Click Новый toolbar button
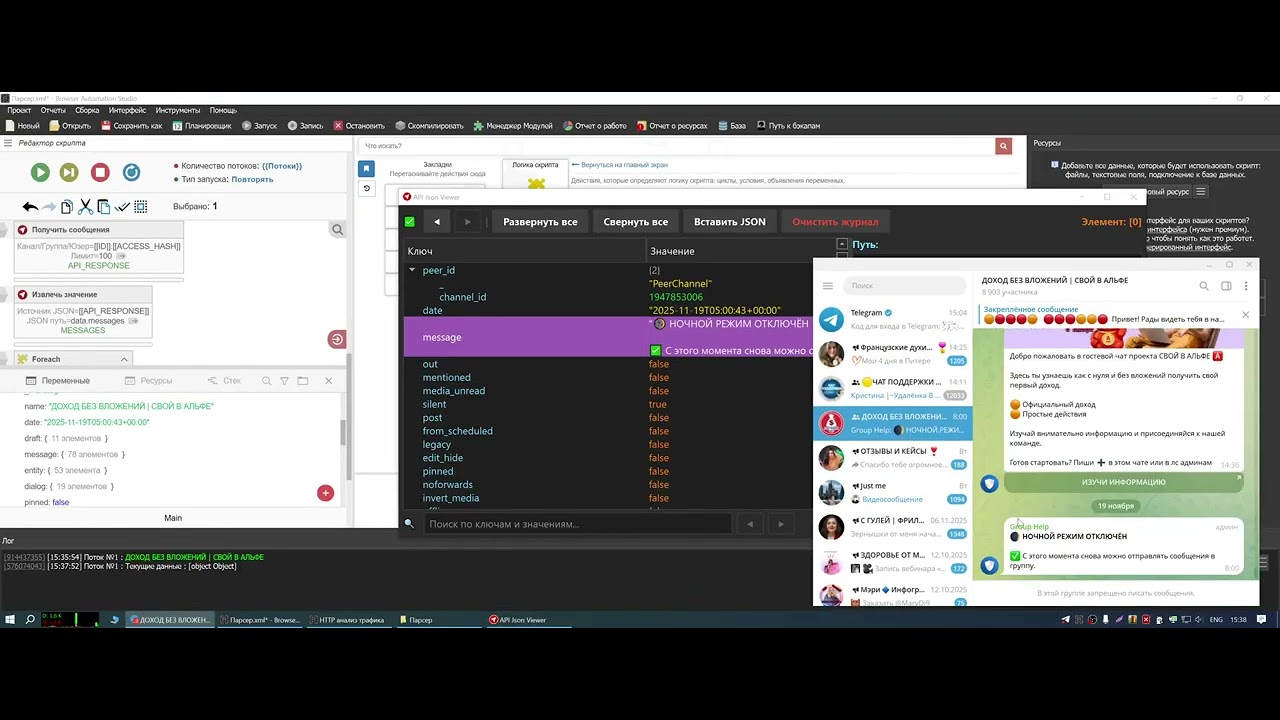Image resolution: width=1280 pixels, height=720 pixels. pos(22,126)
